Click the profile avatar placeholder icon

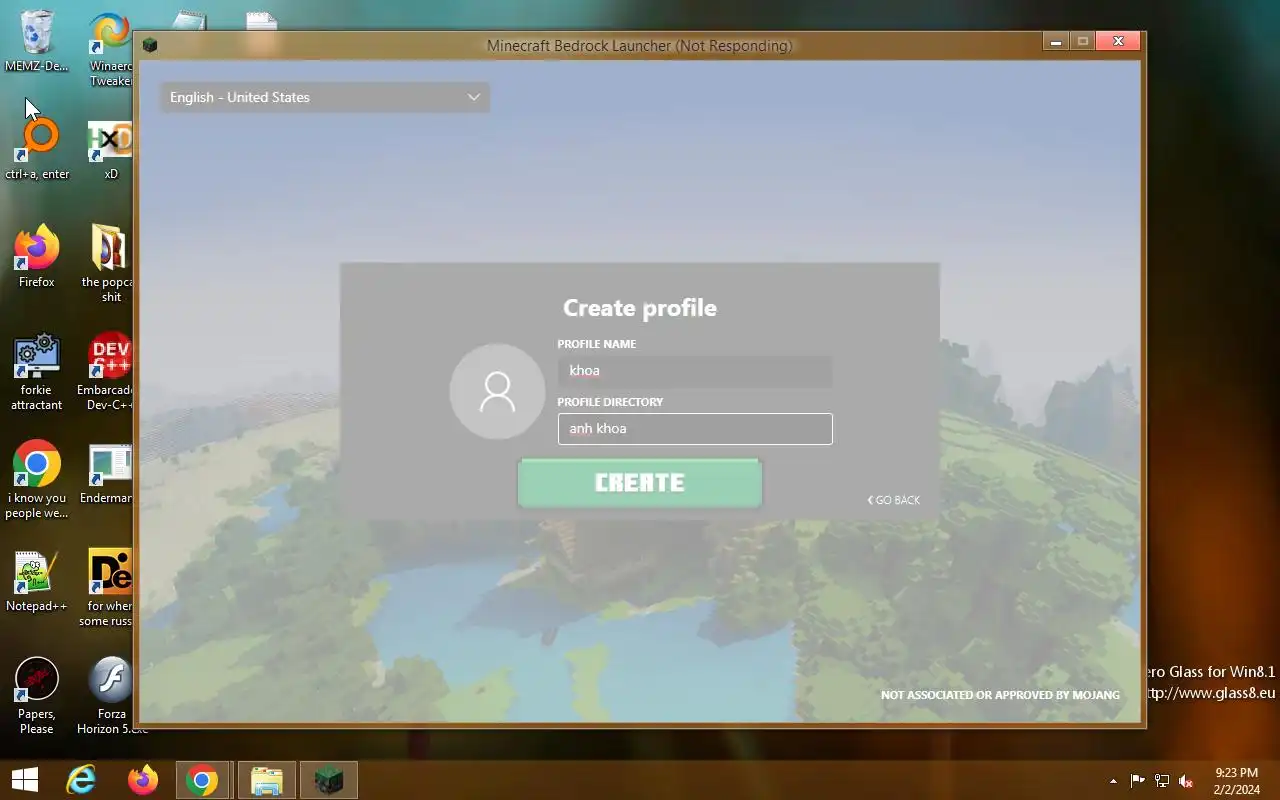click(x=497, y=392)
